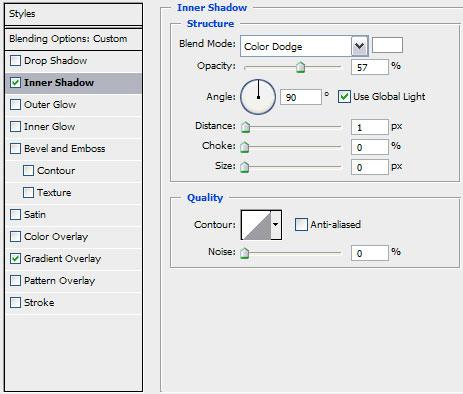463x394 pixels.
Task: Click the Opacity value field showing 57
Action: tap(370, 67)
